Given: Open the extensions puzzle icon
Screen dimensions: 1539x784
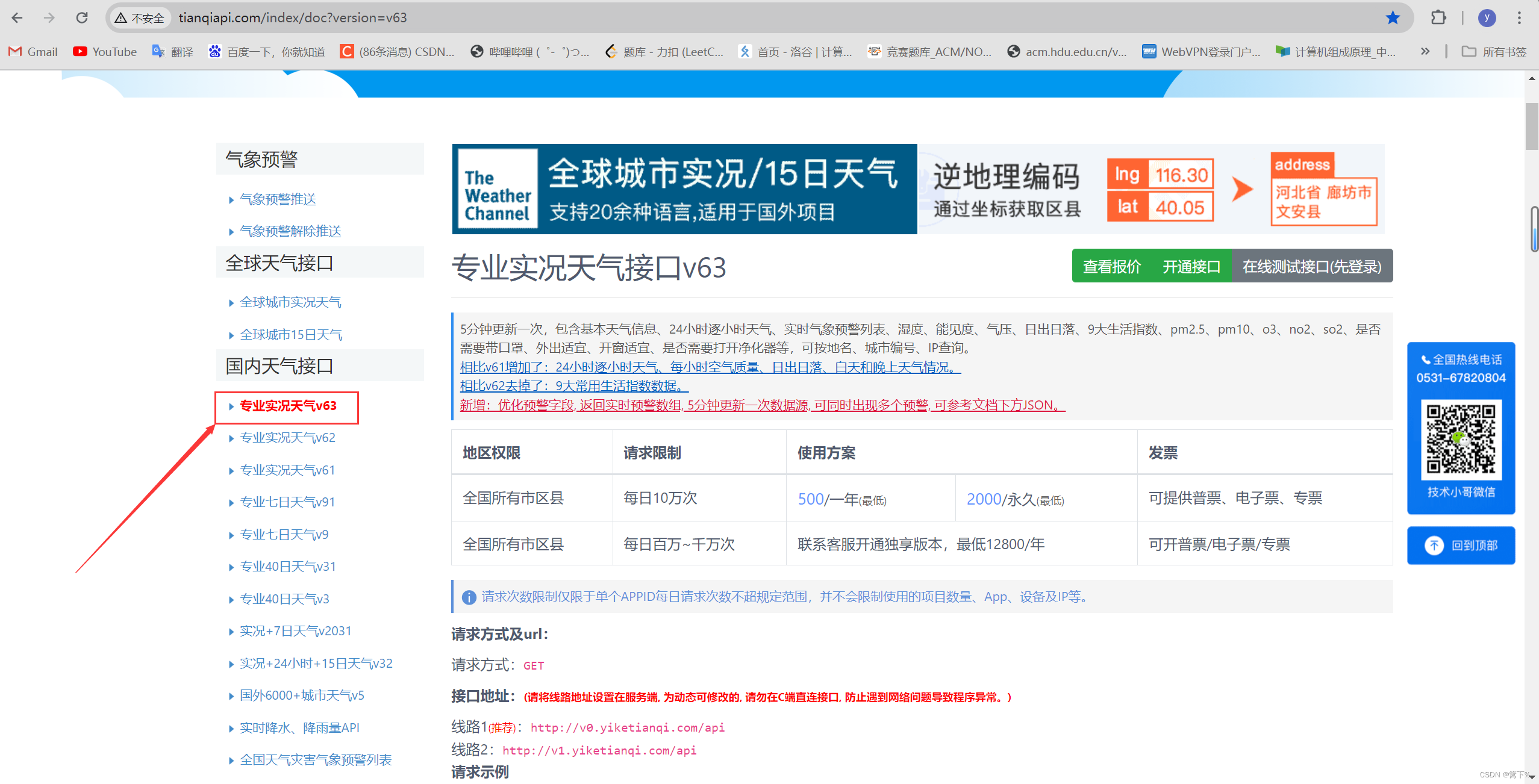Looking at the screenshot, I should pyautogui.click(x=1438, y=17).
